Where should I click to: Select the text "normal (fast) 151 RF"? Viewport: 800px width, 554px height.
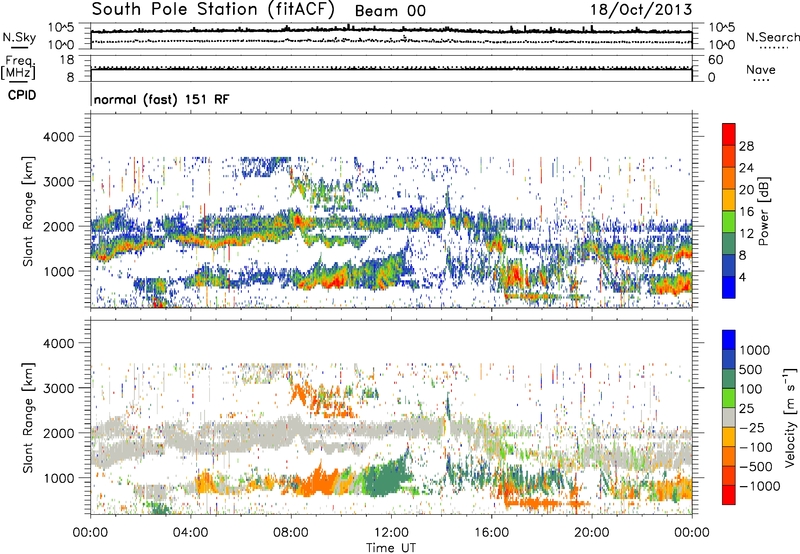click(161, 99)
